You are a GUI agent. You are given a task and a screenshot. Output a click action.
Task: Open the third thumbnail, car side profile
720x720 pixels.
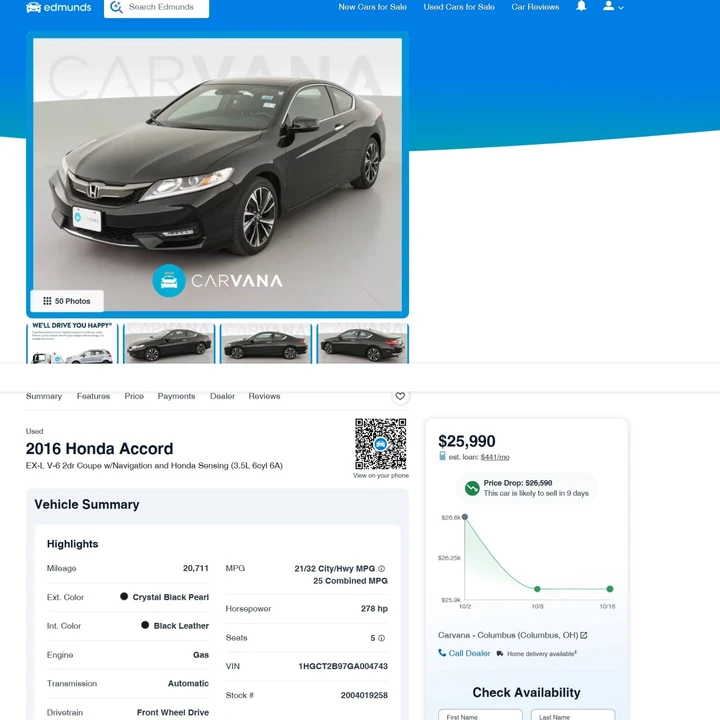(x=265, y=343)
